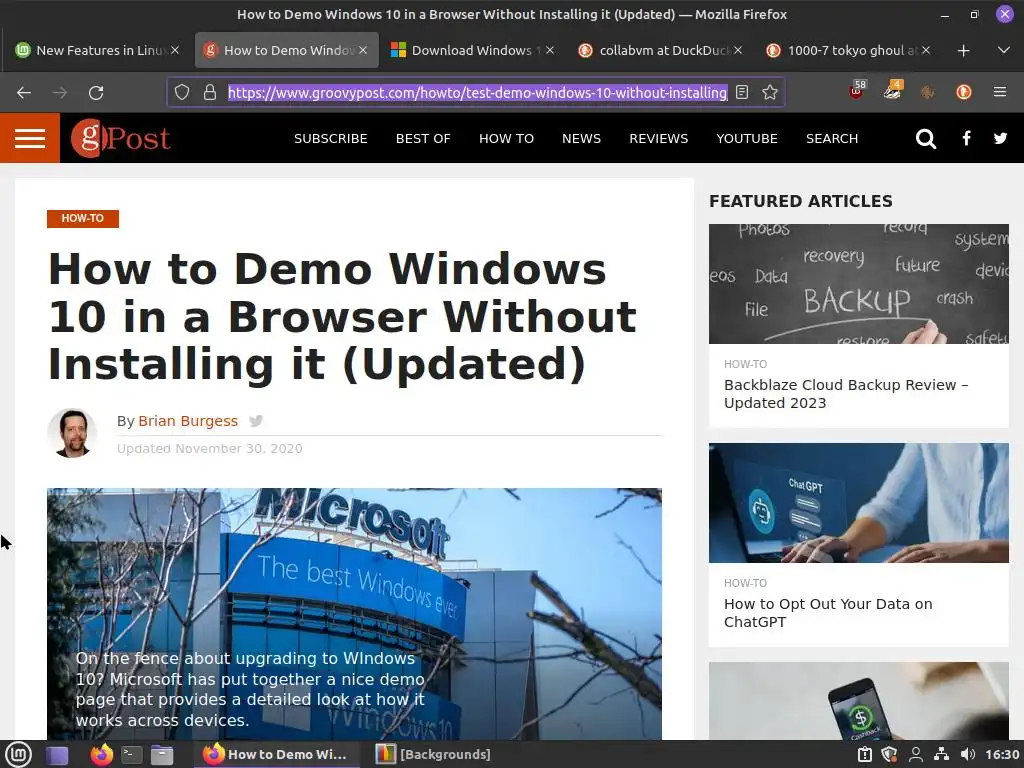The height and width of the screenshot is (768, 1024).
Task: Click the padlock site security icon
Action: click(210, 93)
